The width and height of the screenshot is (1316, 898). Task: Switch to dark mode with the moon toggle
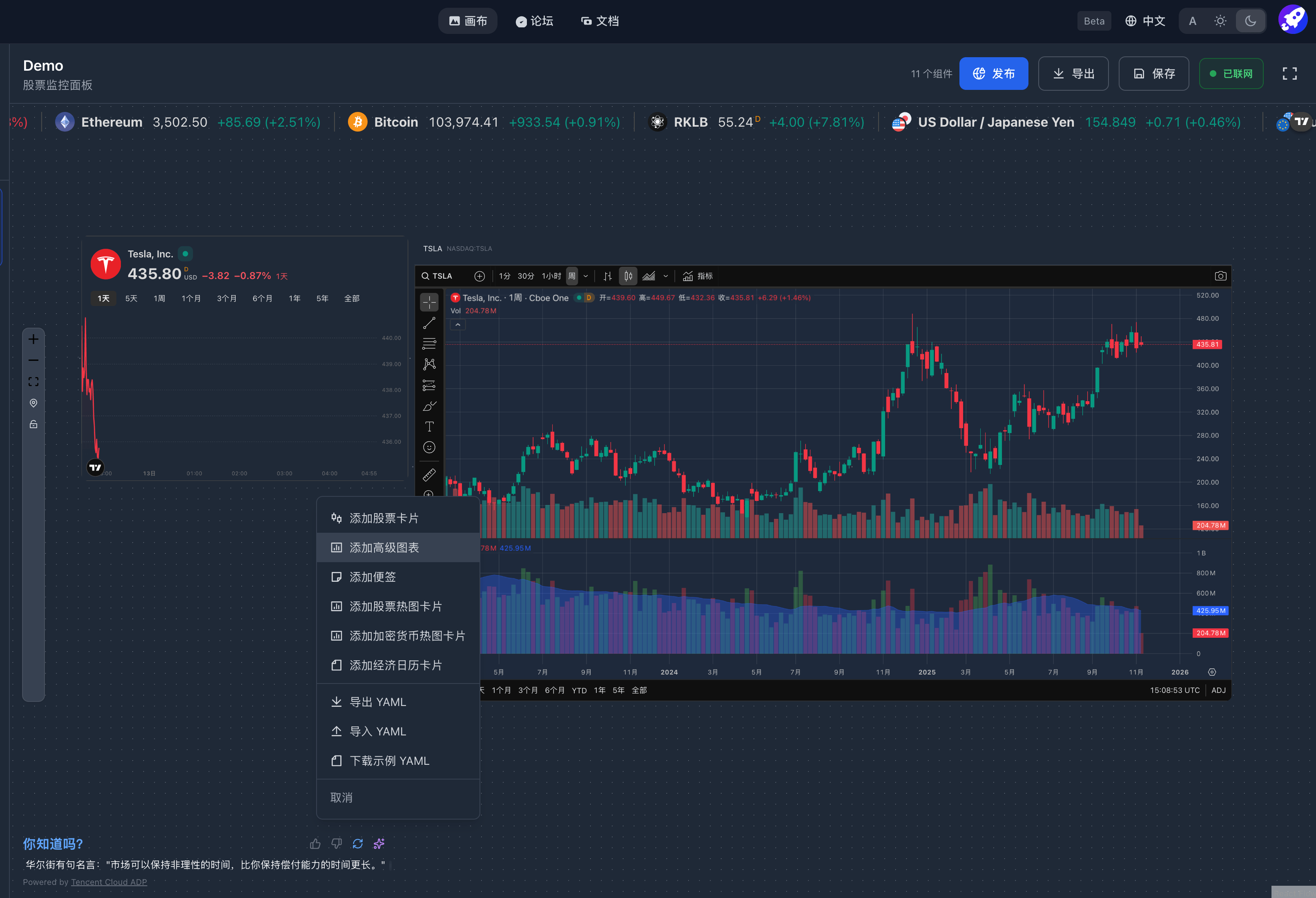pos(1250,21)
